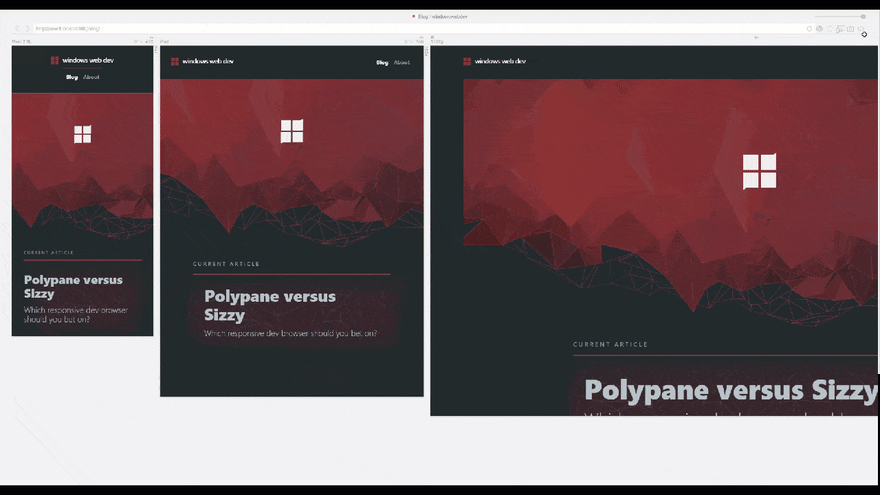Click the globe icon beside the reload icon
Image resolution: width=880 pixels, height=495 pixels.
pyautogui.click(x=819, y=29)
